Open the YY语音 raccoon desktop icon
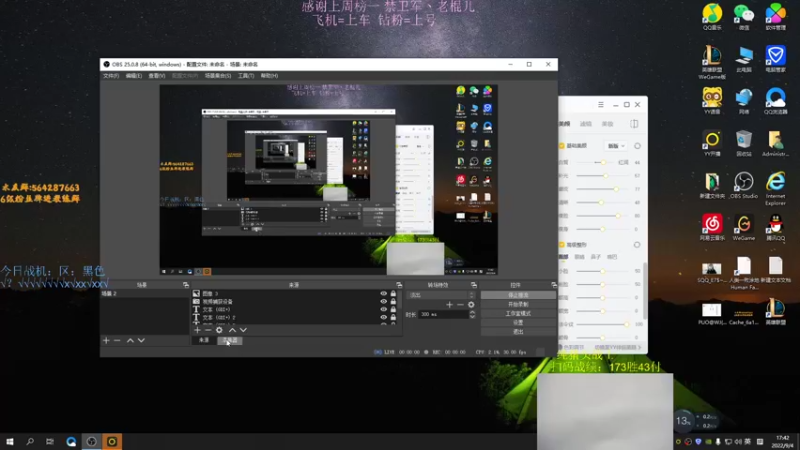 [712, 101]
